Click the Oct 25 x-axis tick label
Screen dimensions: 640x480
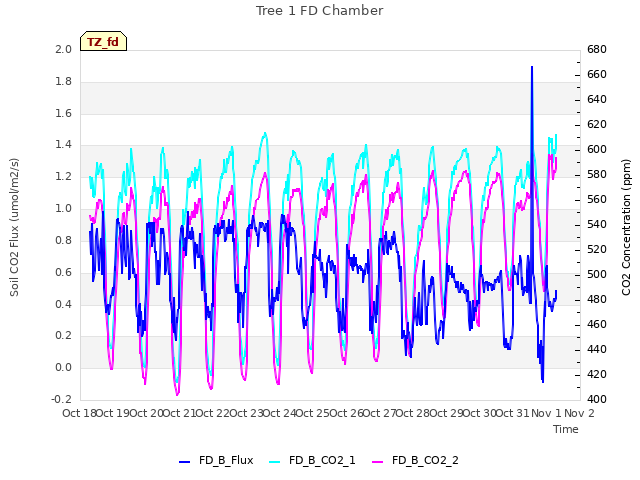click(x=313, y=413)
